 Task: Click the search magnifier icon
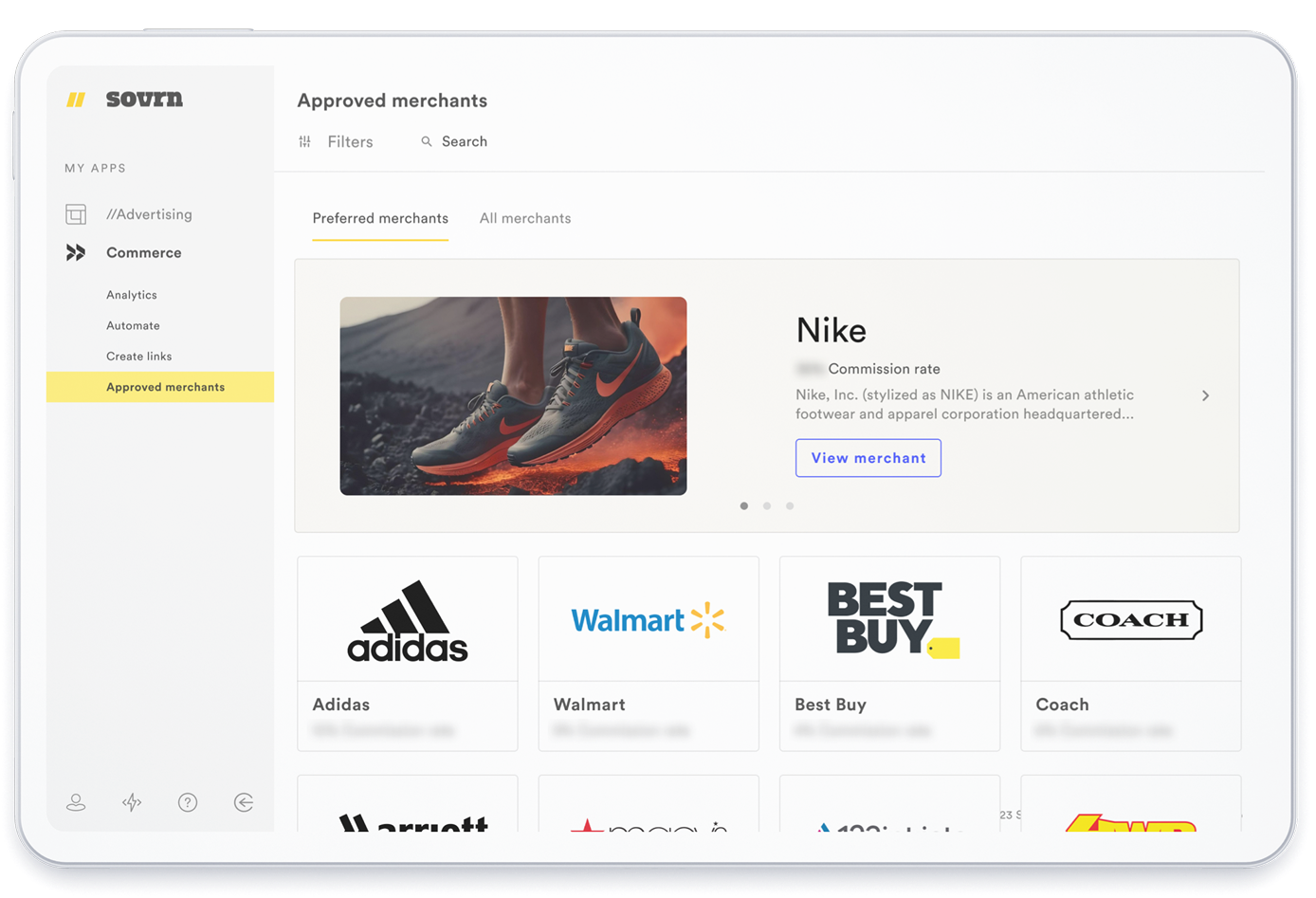427,141
